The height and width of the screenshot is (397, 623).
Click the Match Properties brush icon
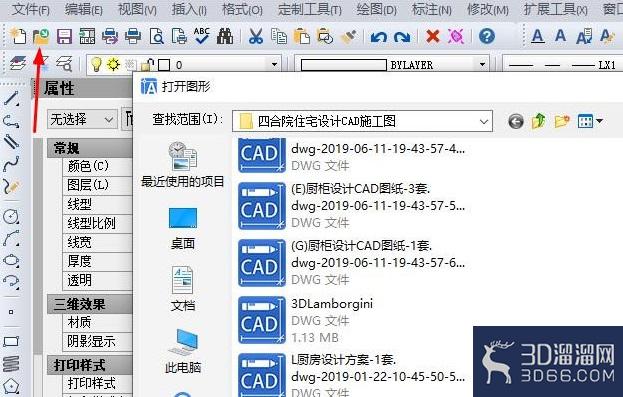348,36
